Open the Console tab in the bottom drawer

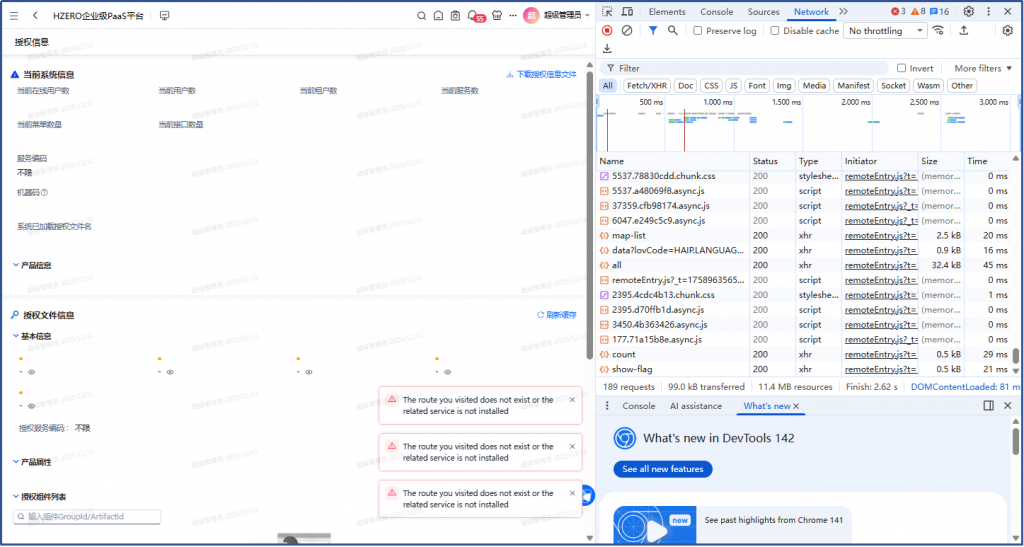[638, 406]
